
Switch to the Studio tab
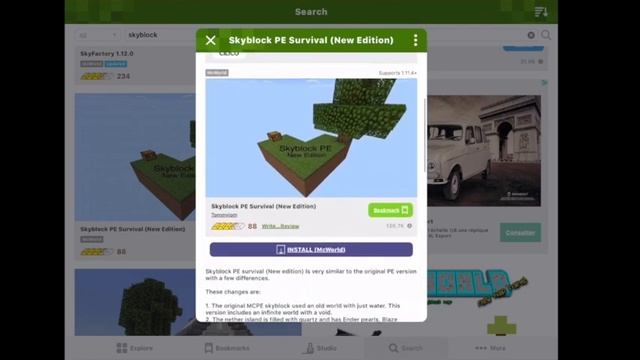(x=321, y=348)
